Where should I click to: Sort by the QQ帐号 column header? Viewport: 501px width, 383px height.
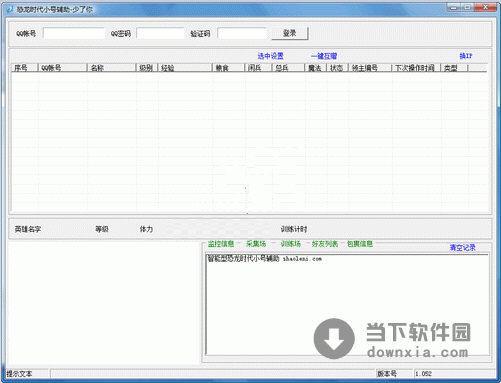coord(63,68)
